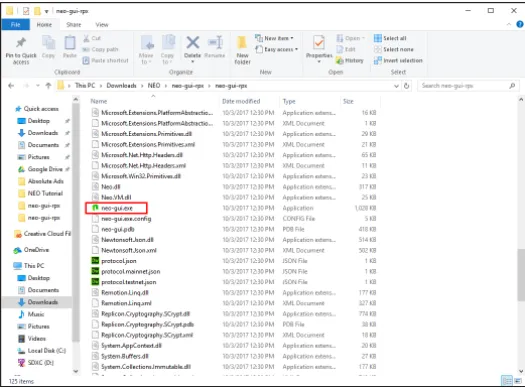Viewport: 525px width, 388px height.
Task: Click the Cut scissors command
Action: [x=92, y=38]
